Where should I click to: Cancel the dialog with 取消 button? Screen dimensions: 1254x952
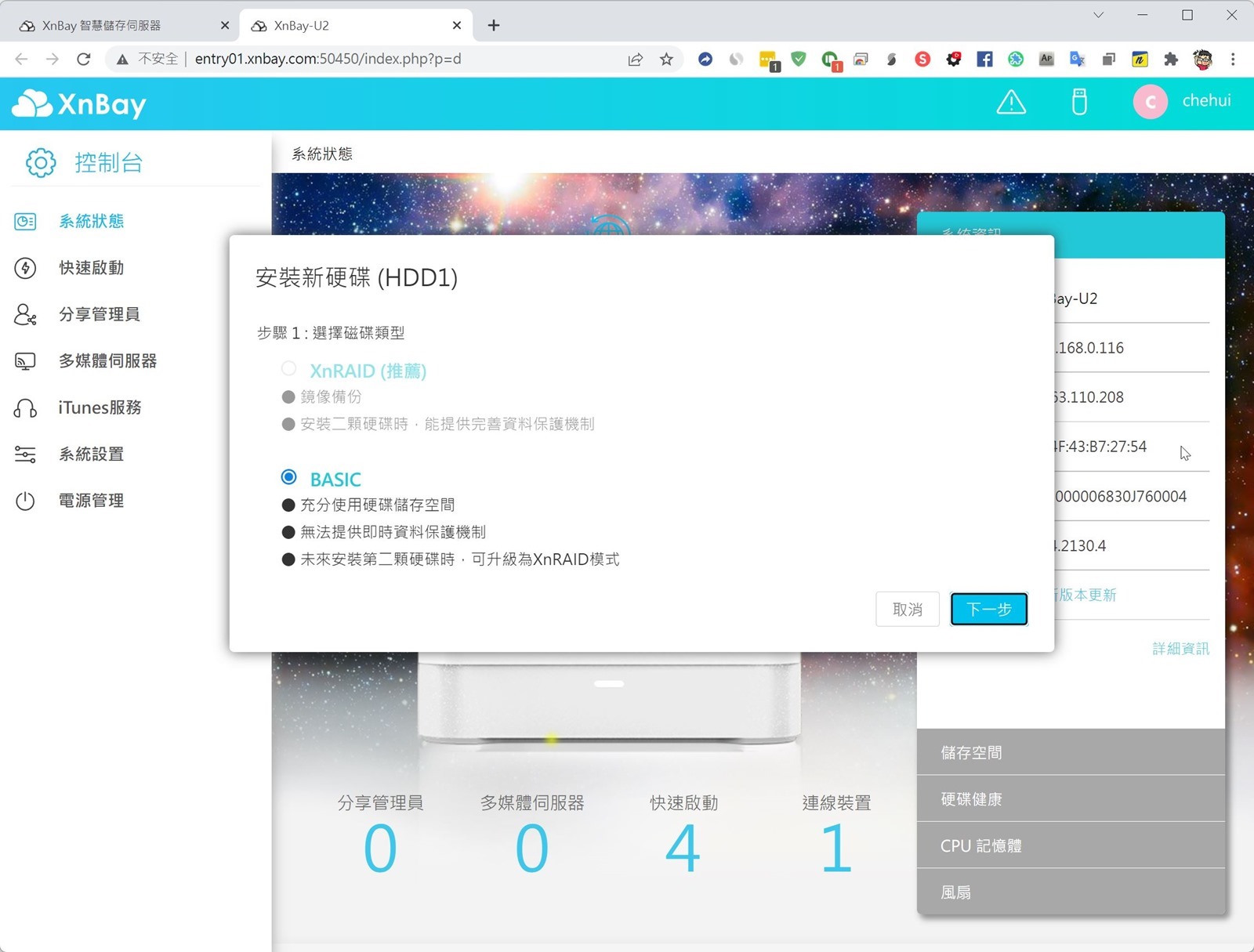point(907,609)
